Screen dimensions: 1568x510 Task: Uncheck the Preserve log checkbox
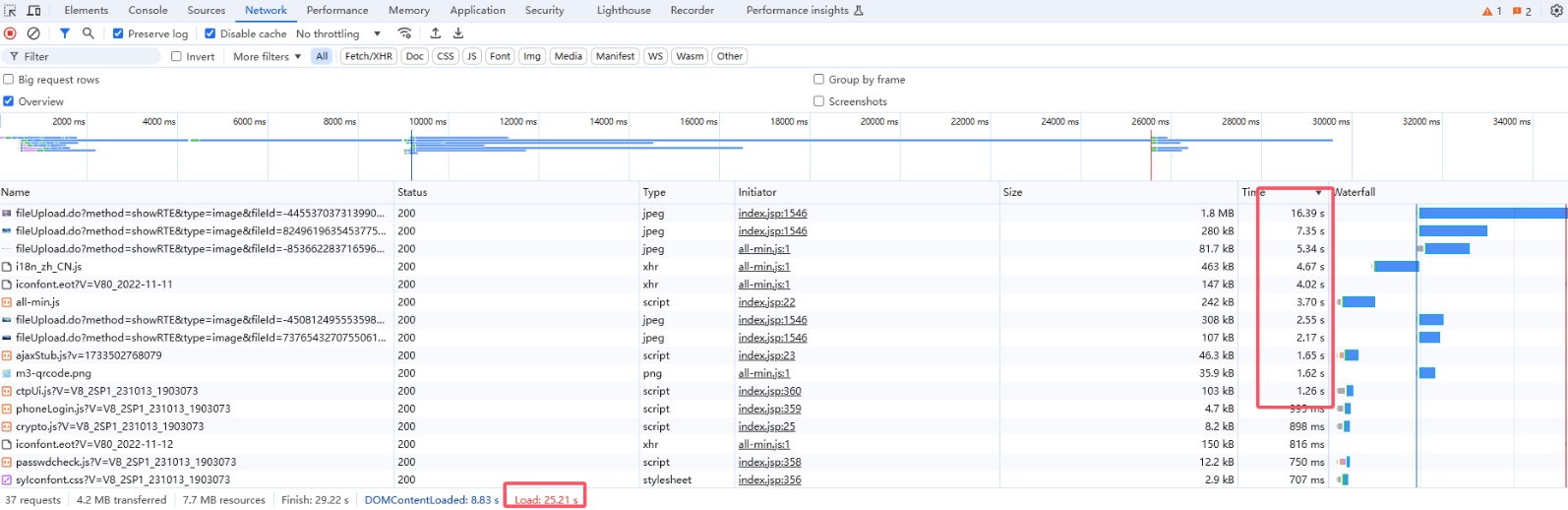tap(118, 33)
